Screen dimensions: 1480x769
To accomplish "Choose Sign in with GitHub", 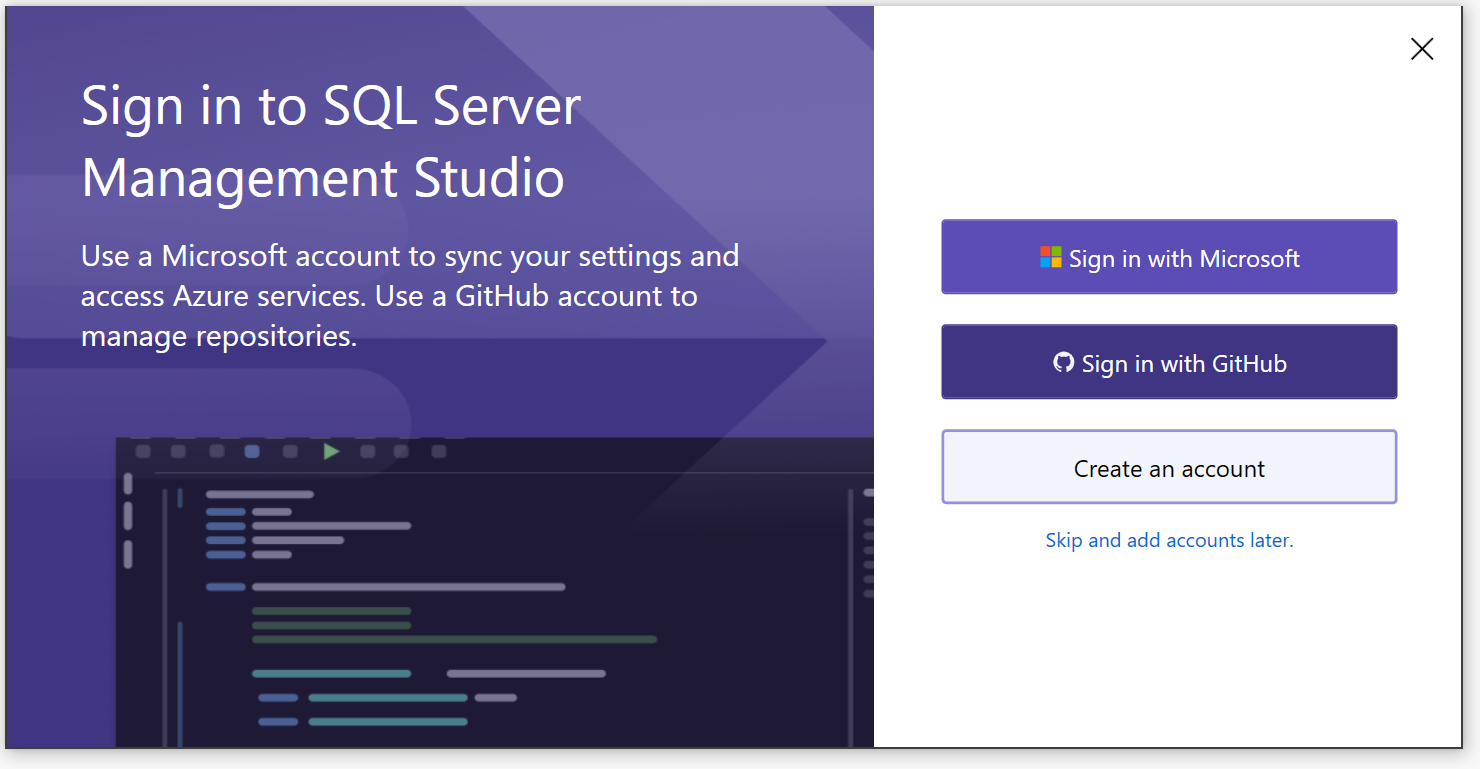I will click(1169, 362).
